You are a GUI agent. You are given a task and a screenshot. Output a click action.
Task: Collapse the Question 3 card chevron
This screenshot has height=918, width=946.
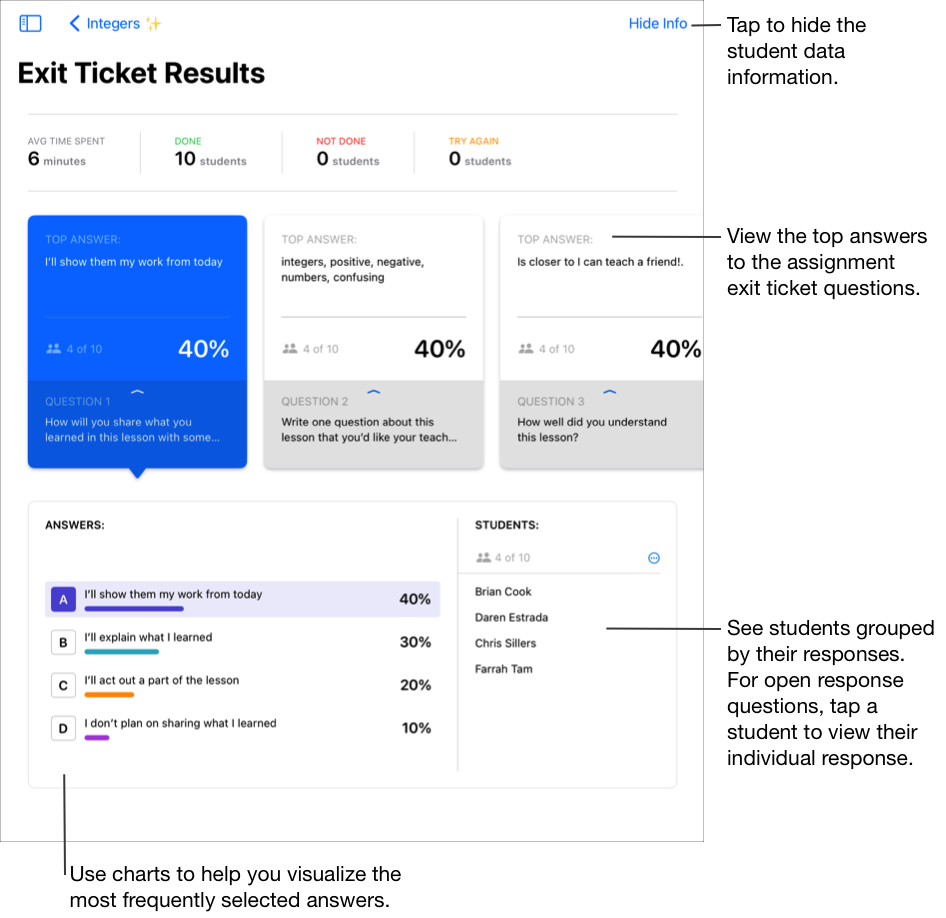[610, 392]
